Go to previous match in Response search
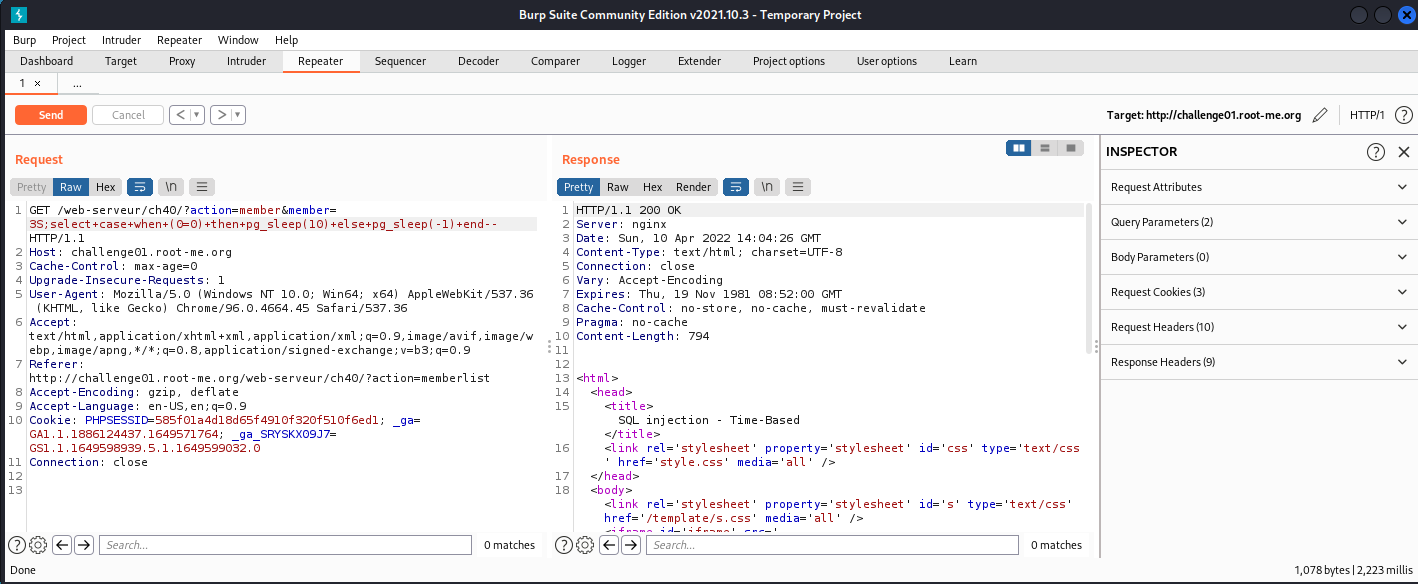 click(609, 545)
